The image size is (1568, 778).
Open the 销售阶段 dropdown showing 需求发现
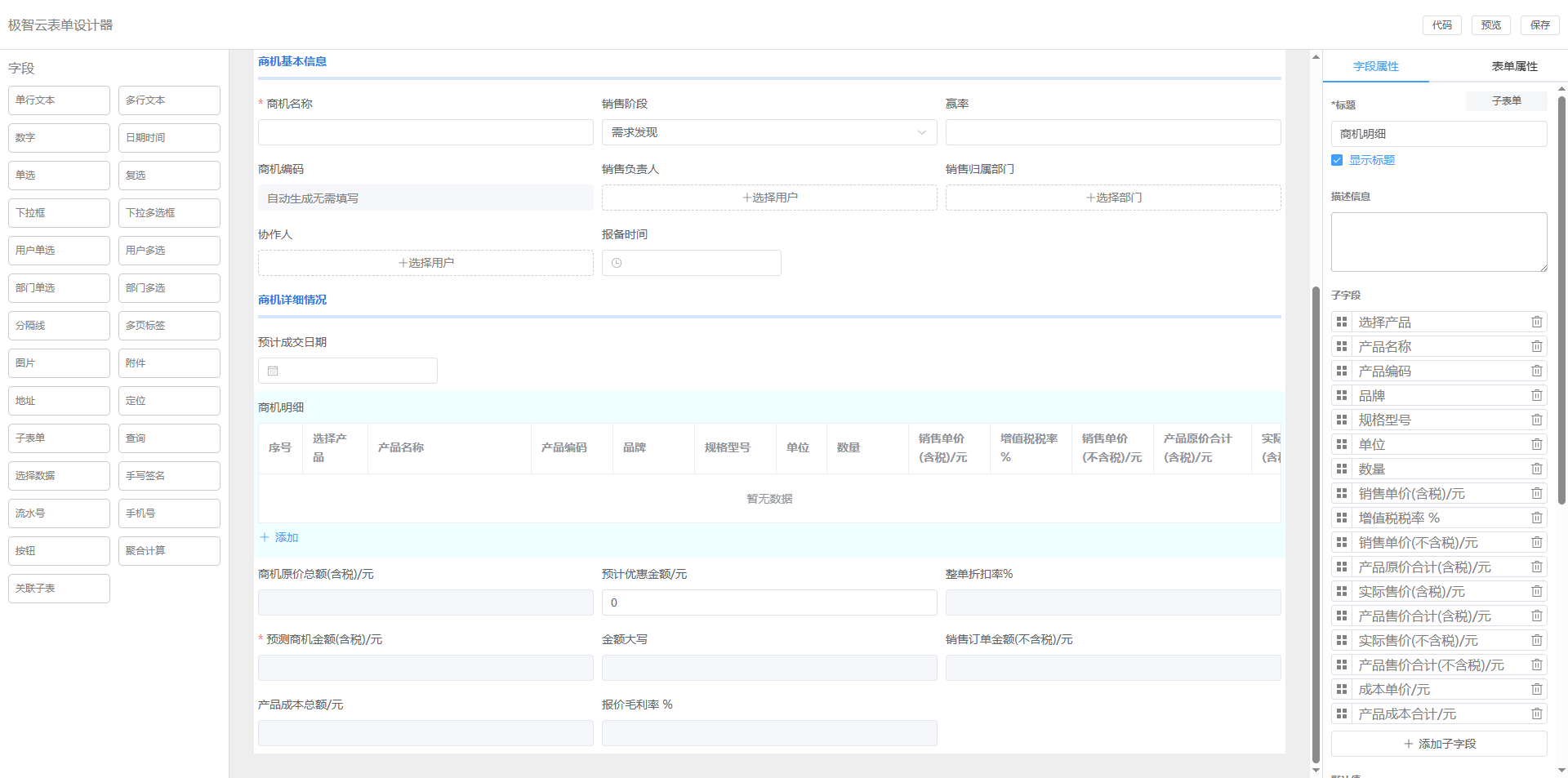768,132
